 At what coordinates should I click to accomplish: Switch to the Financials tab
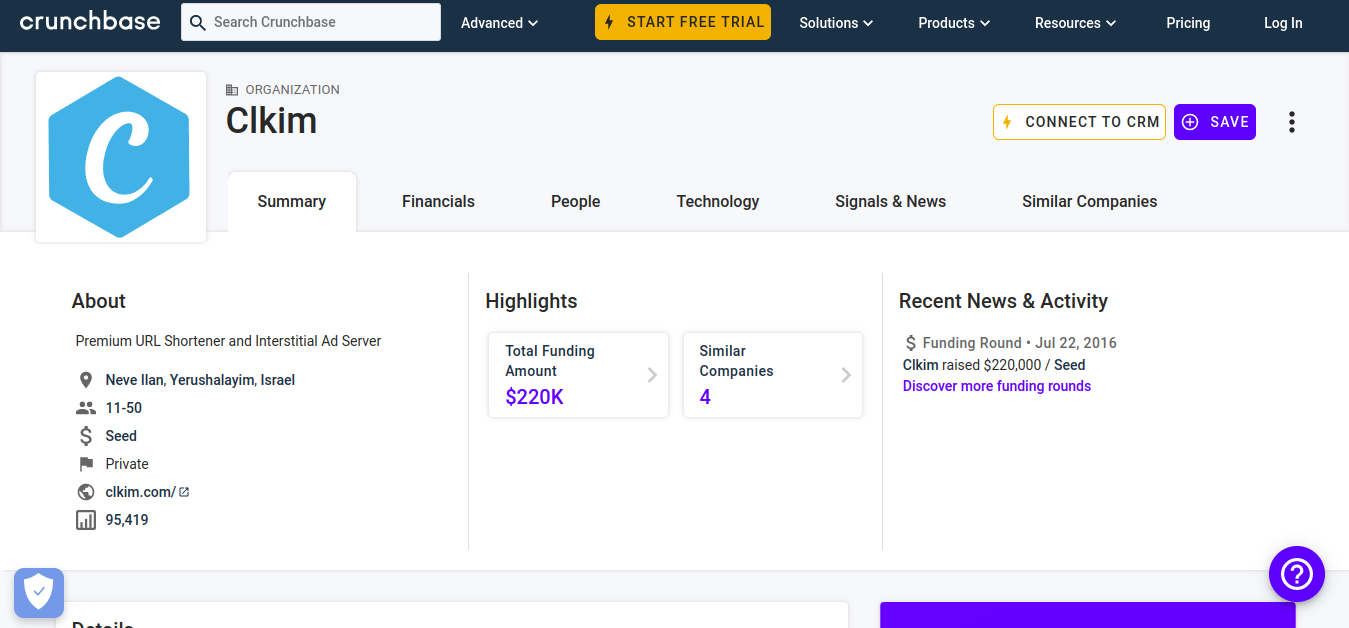438,202
